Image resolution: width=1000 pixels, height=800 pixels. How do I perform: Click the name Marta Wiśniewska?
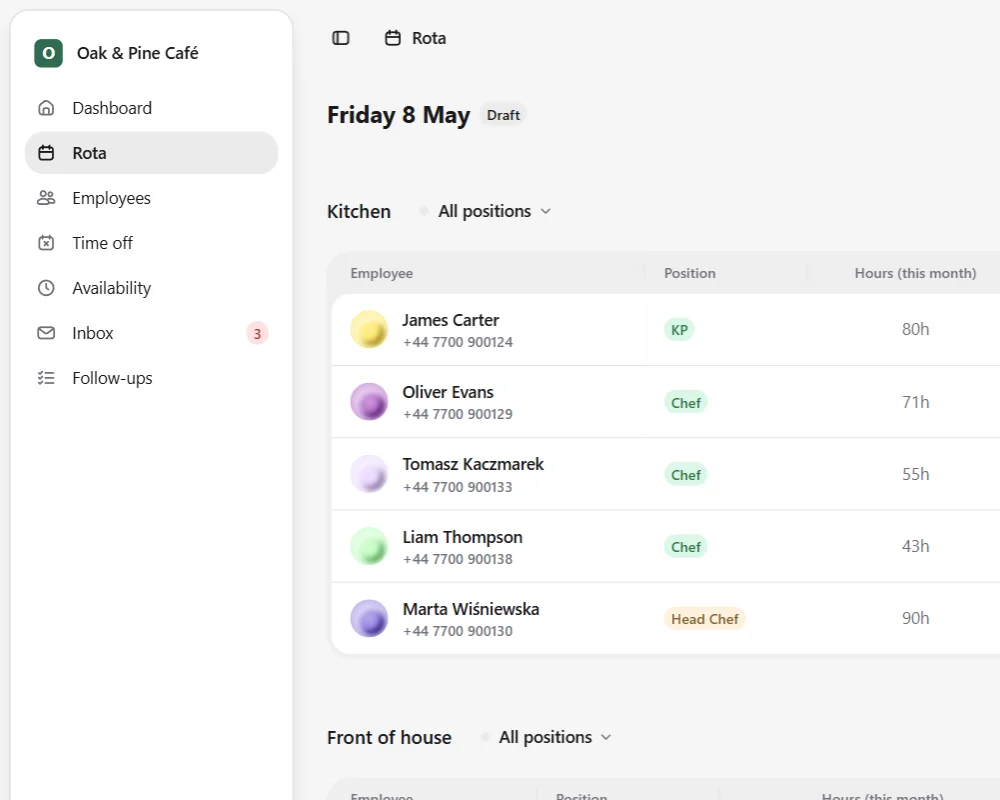coord(471,609)
